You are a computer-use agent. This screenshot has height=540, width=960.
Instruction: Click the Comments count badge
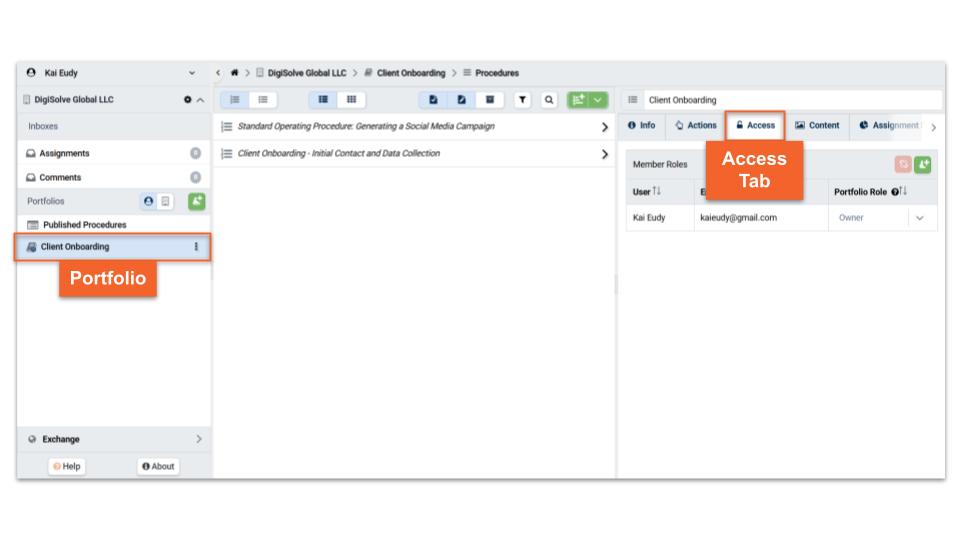click(x=195, y=178)
